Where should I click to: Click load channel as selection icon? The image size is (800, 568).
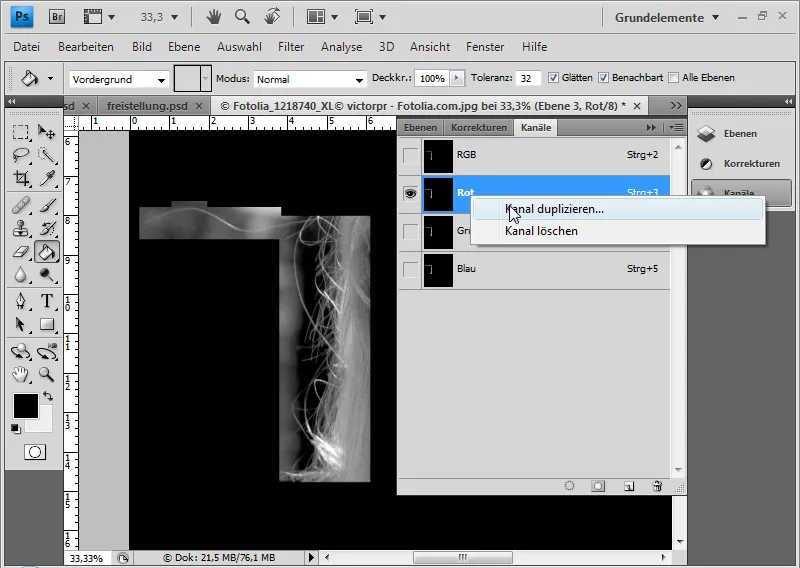click(x=569, y=486)
